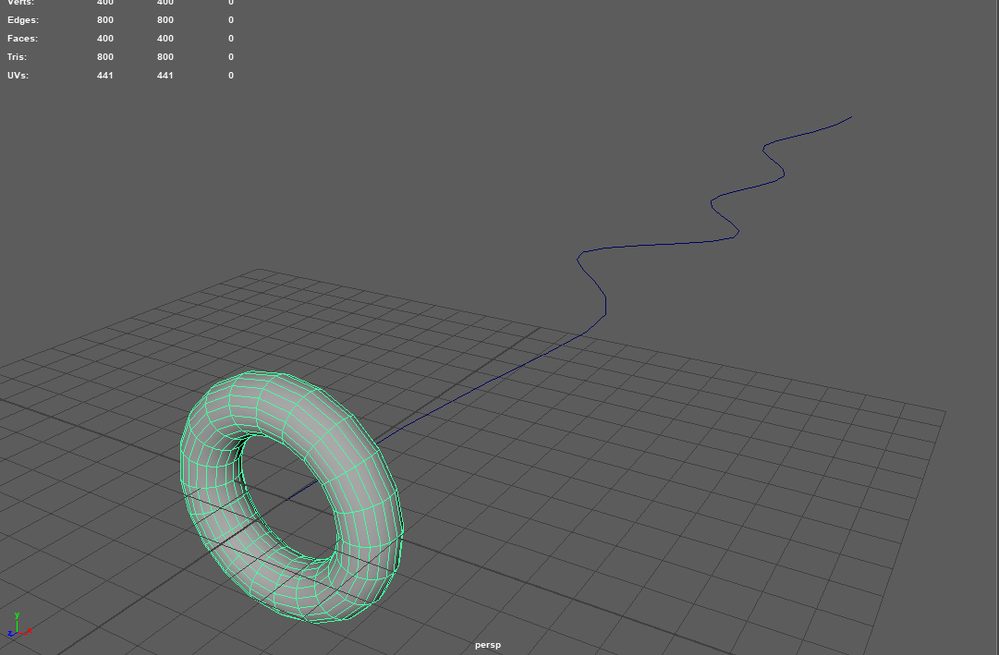999x655 pixels.
Task: Click the Faces: heads-up display label
Action: (22, 38)
